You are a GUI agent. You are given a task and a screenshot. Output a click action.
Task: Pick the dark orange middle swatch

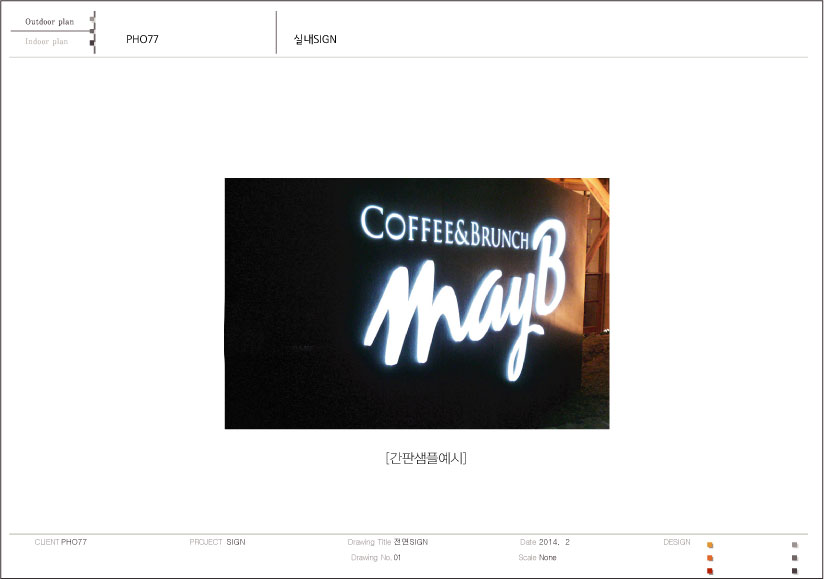click(x=710, y=558)
